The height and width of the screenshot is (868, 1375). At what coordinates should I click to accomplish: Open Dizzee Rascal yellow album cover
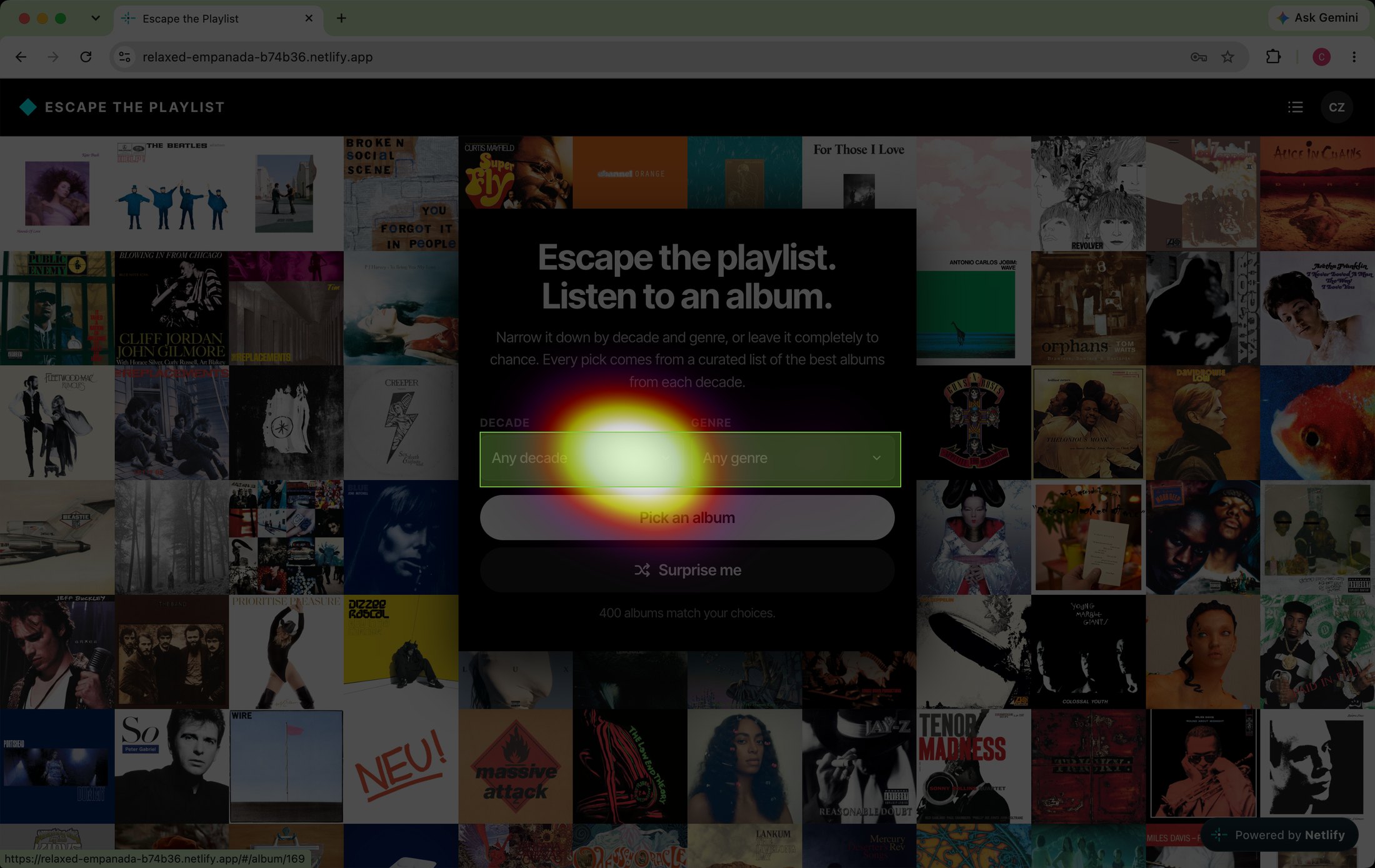(x=401, y=652)
